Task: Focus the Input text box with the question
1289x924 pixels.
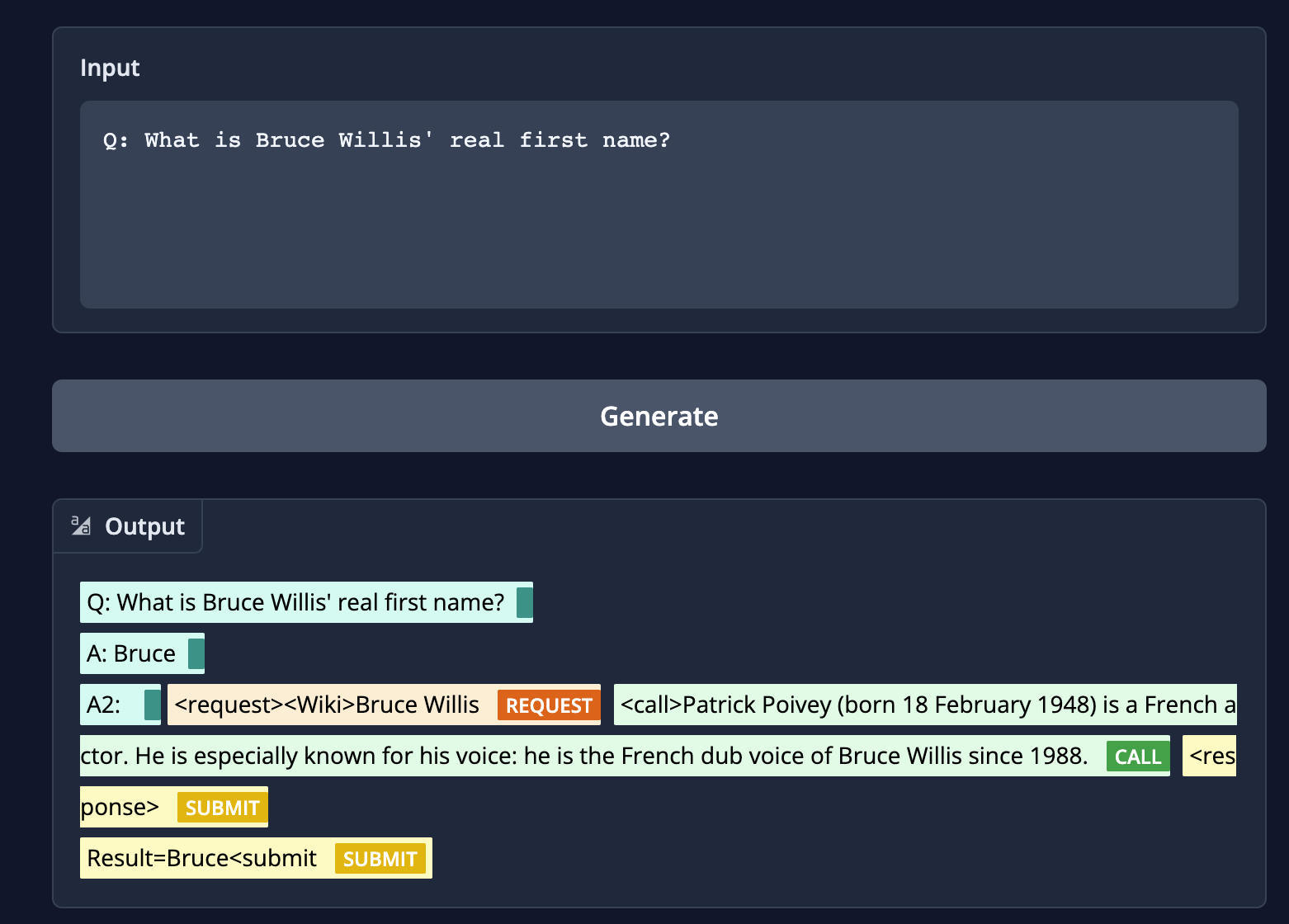Action: pos(659,205)
